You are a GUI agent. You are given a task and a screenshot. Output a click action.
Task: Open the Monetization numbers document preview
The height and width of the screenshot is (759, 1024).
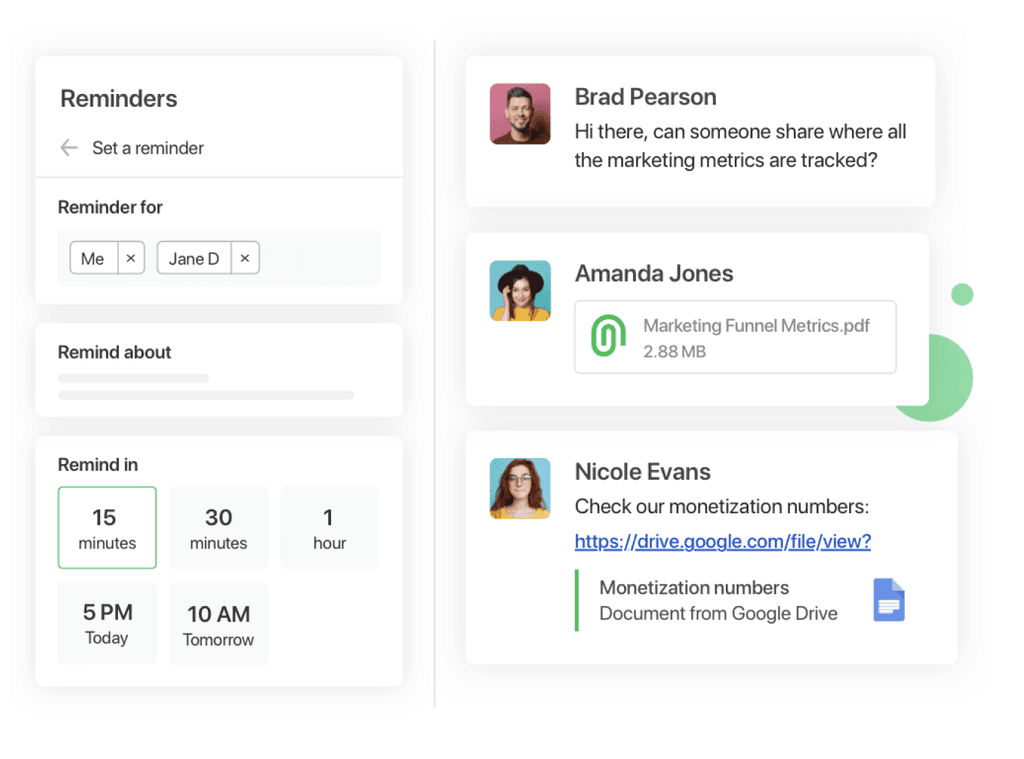pos(718,600)
